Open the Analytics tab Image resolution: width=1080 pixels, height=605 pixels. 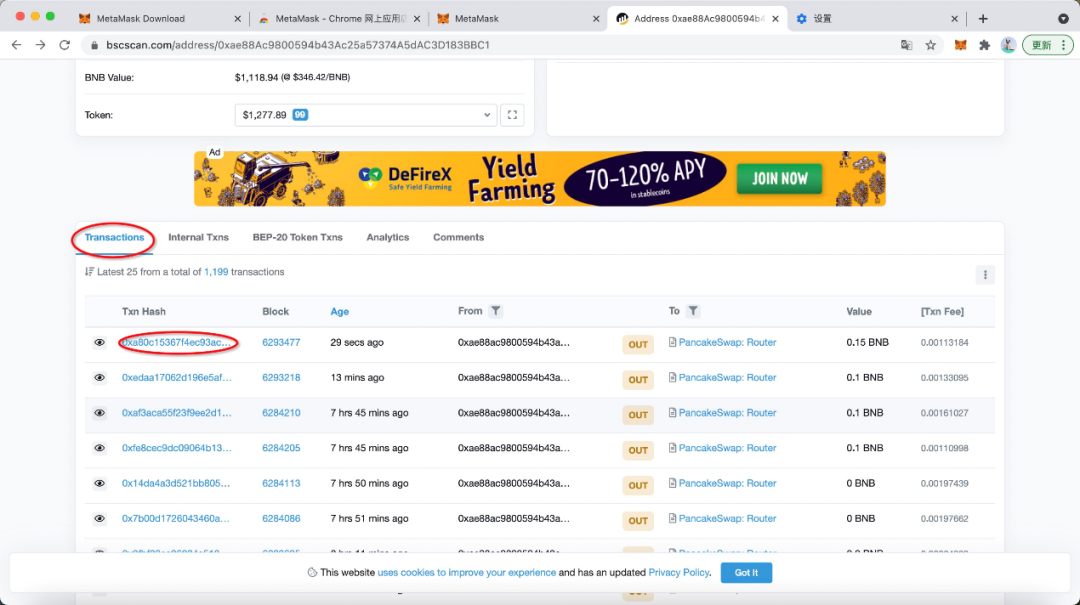[388, 237]
